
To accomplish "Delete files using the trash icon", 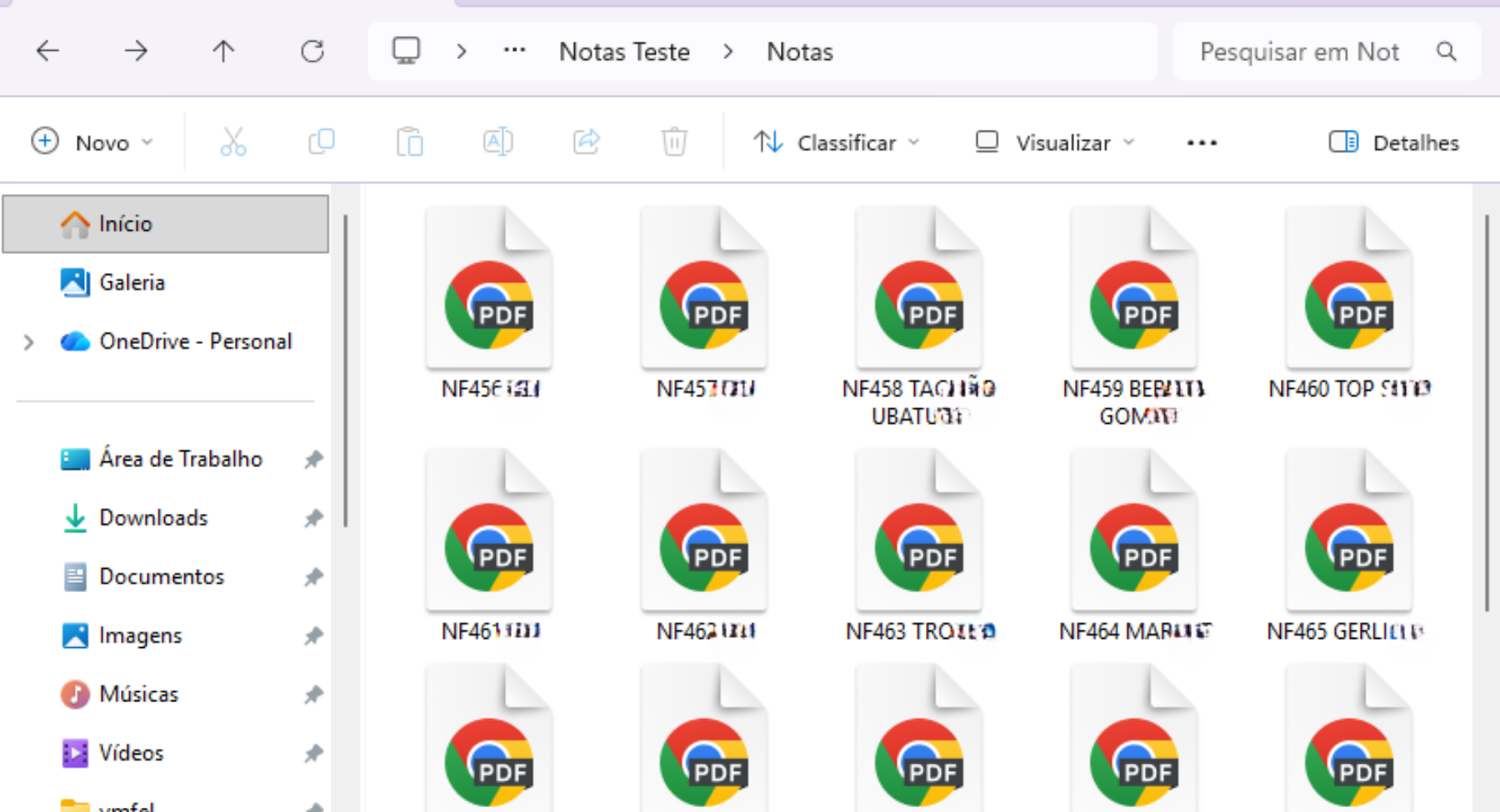I will click(x=674, y=142).
